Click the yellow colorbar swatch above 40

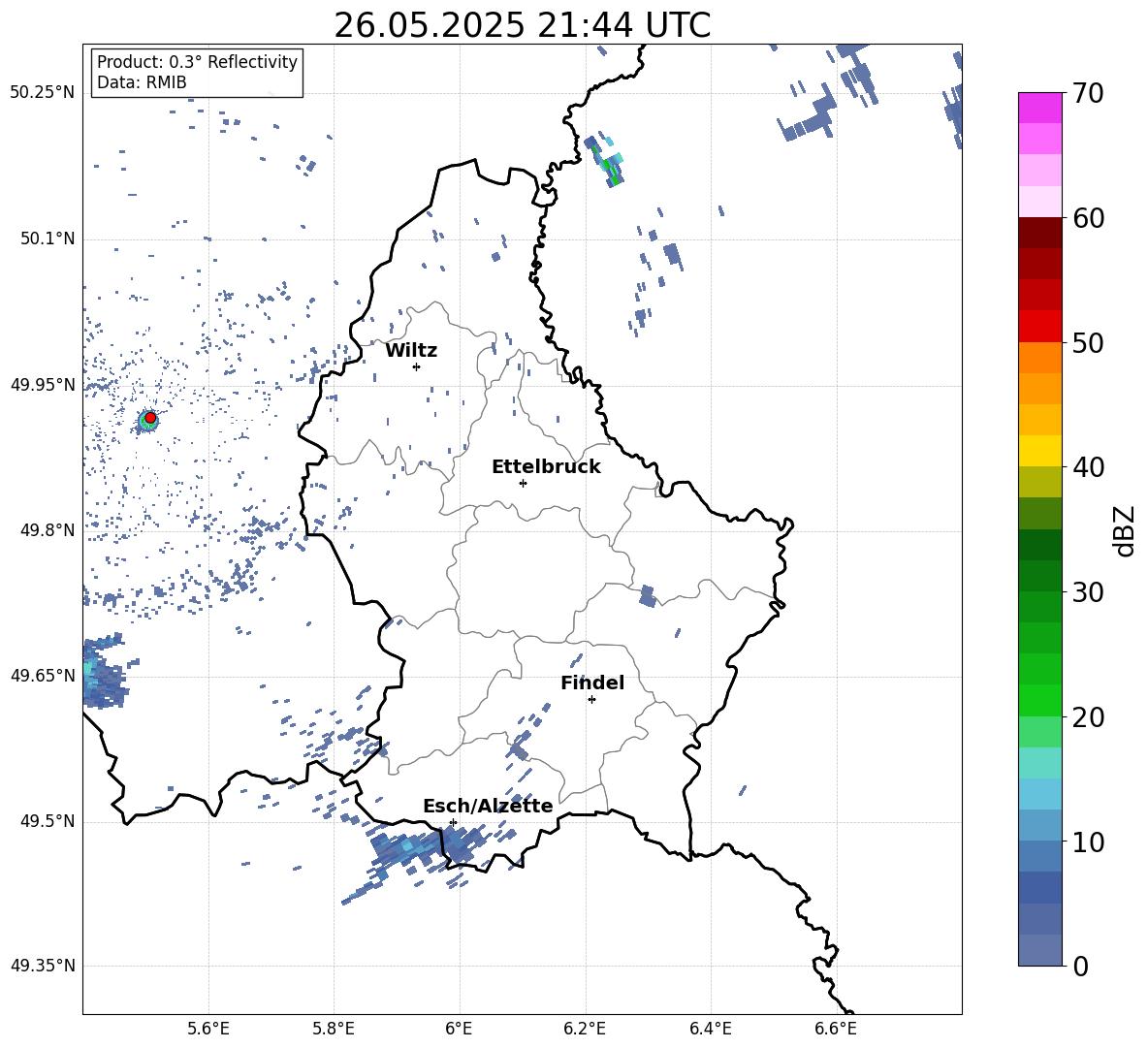click(1039, 451)
